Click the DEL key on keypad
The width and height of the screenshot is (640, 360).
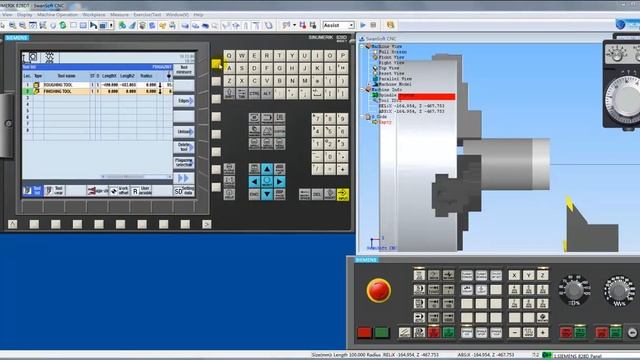[x=317, y=195]
